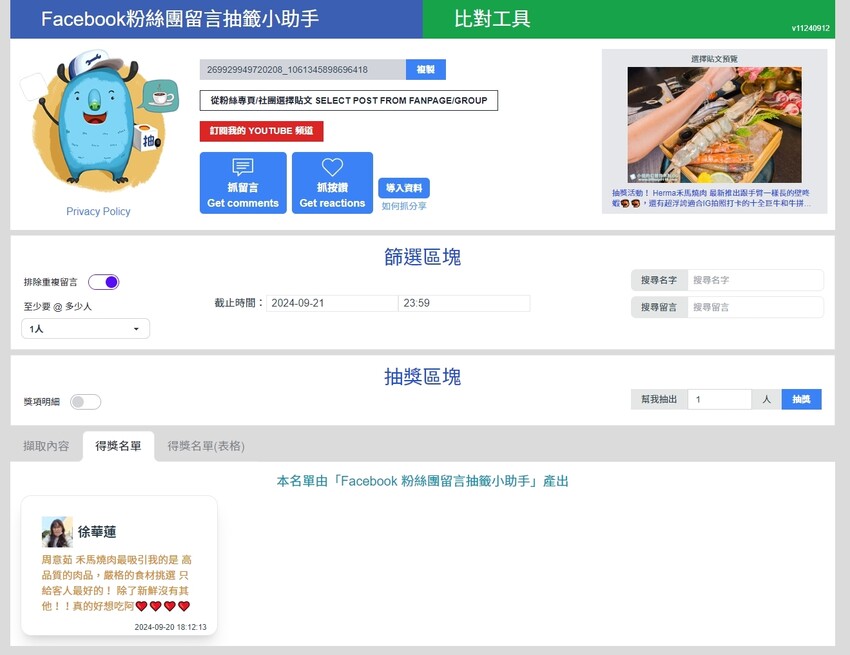Click the version label v11240912

coord(810,28)
